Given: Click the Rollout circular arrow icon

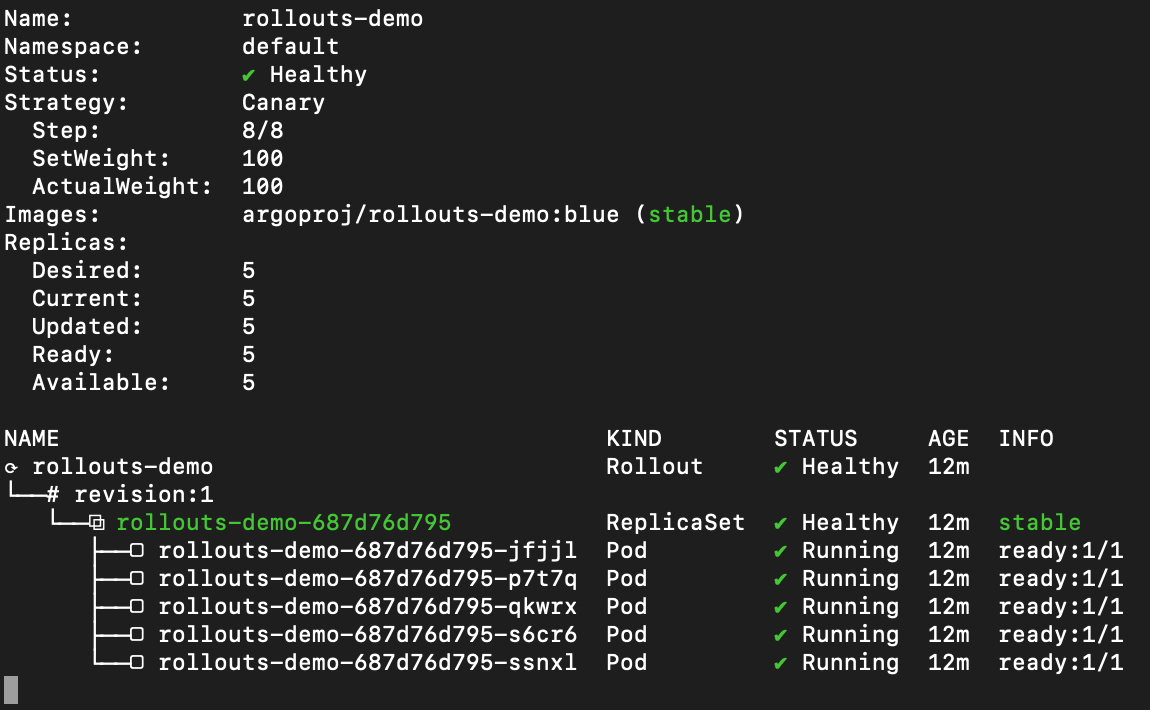Looking at the screenshot, I should (11, 467).
